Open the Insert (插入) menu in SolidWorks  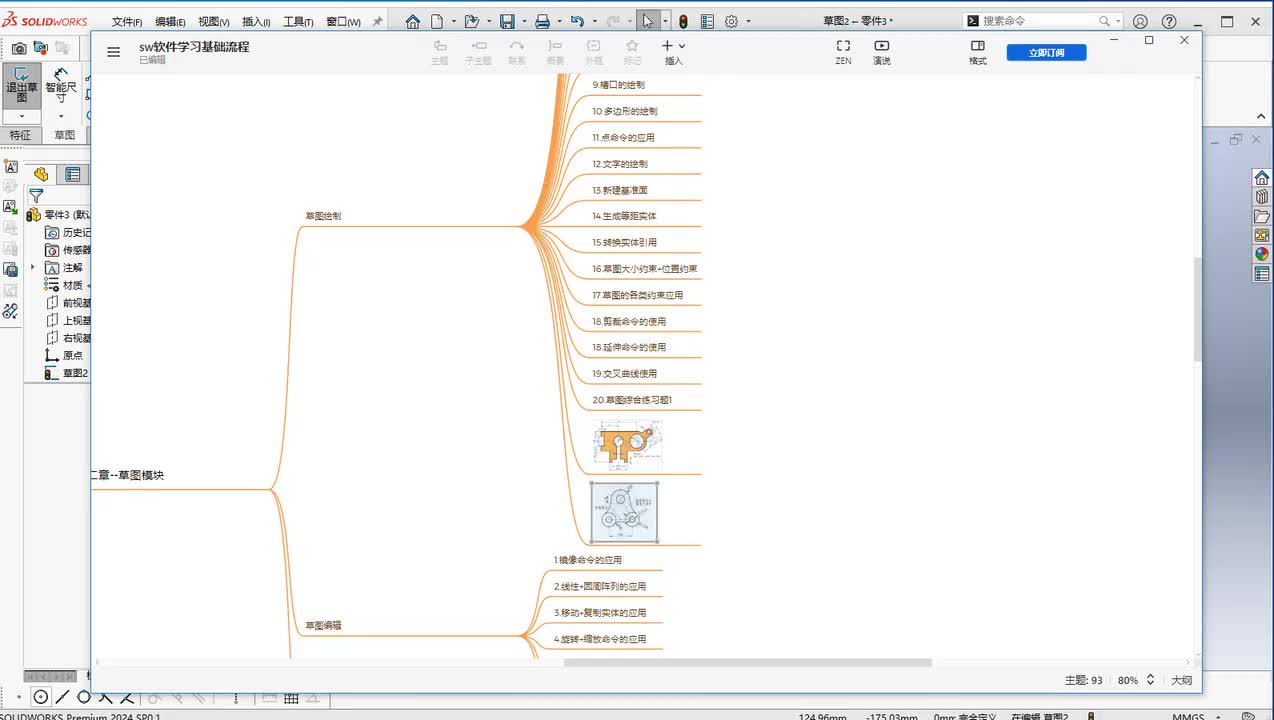click(x=256, y=21)
